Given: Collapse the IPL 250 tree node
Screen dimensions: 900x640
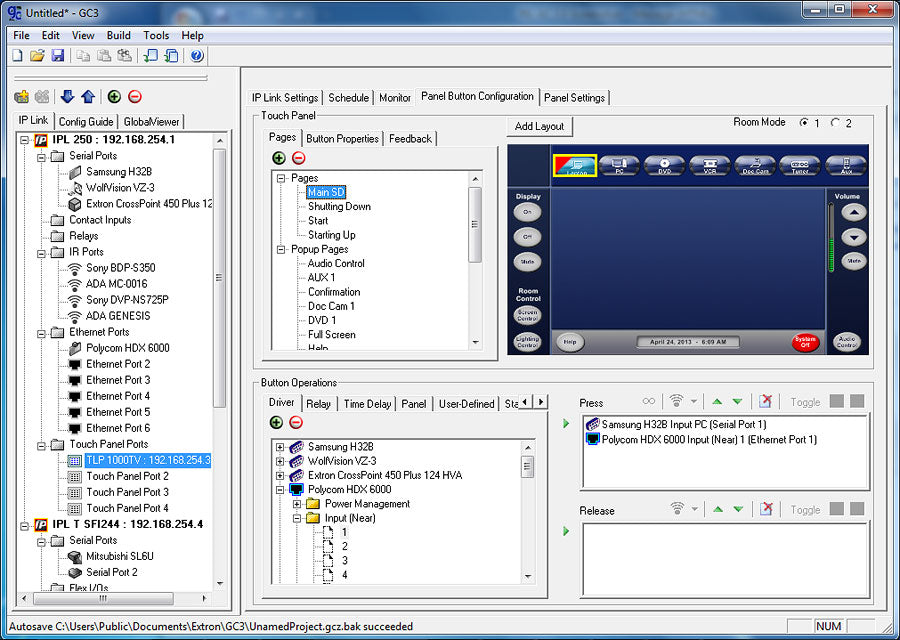Looking at the screenshot, I should click(x=25, y=140).
